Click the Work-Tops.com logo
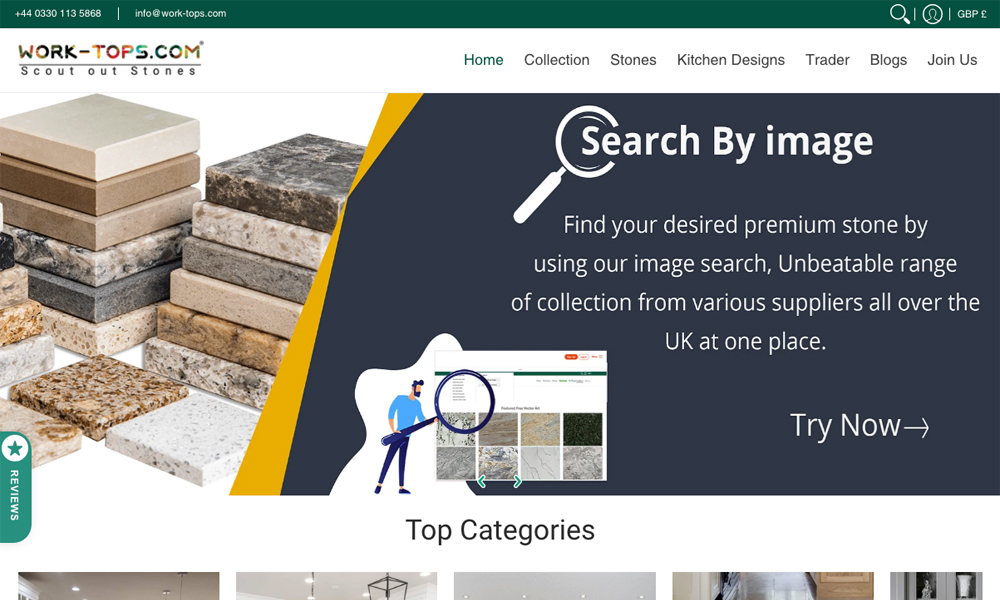This screenshot has width=1000, height=600. click(110, 59)
